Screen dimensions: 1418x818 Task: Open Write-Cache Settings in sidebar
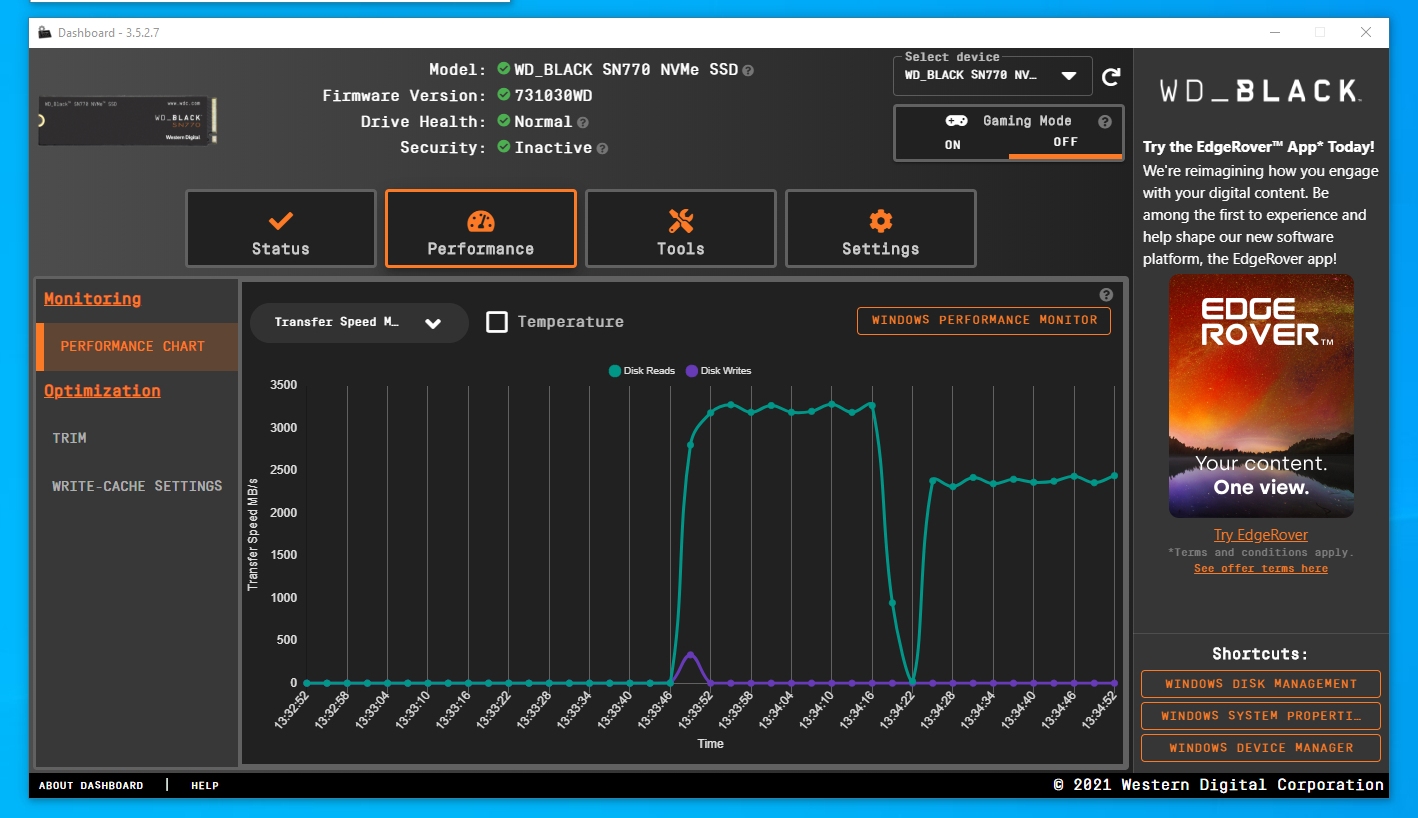pos(137,486)
